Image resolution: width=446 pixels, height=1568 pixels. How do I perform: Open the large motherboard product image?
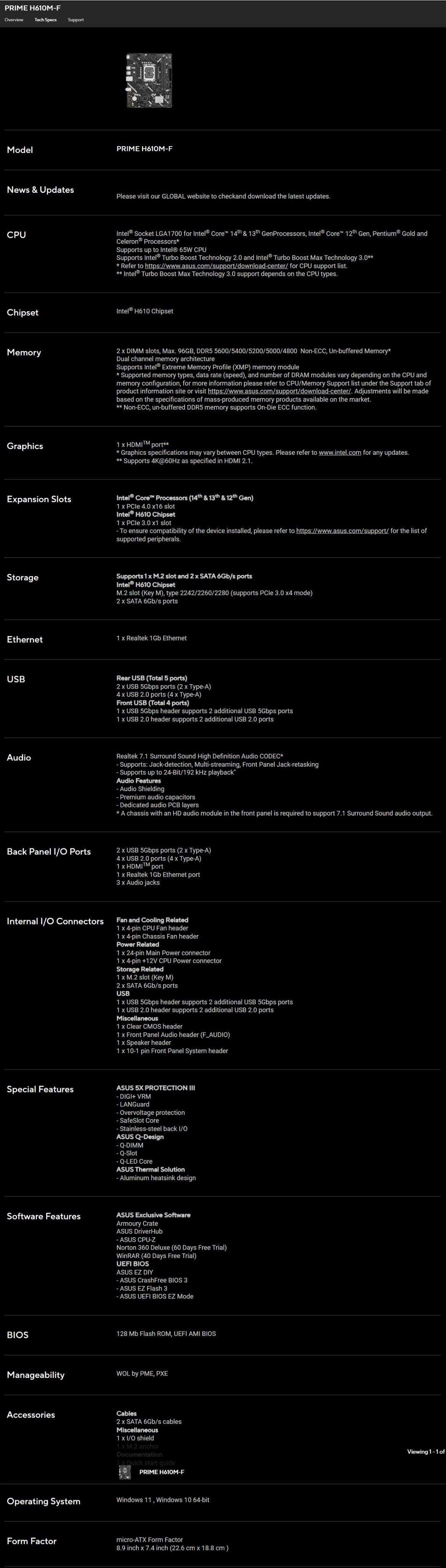(149, 80)
